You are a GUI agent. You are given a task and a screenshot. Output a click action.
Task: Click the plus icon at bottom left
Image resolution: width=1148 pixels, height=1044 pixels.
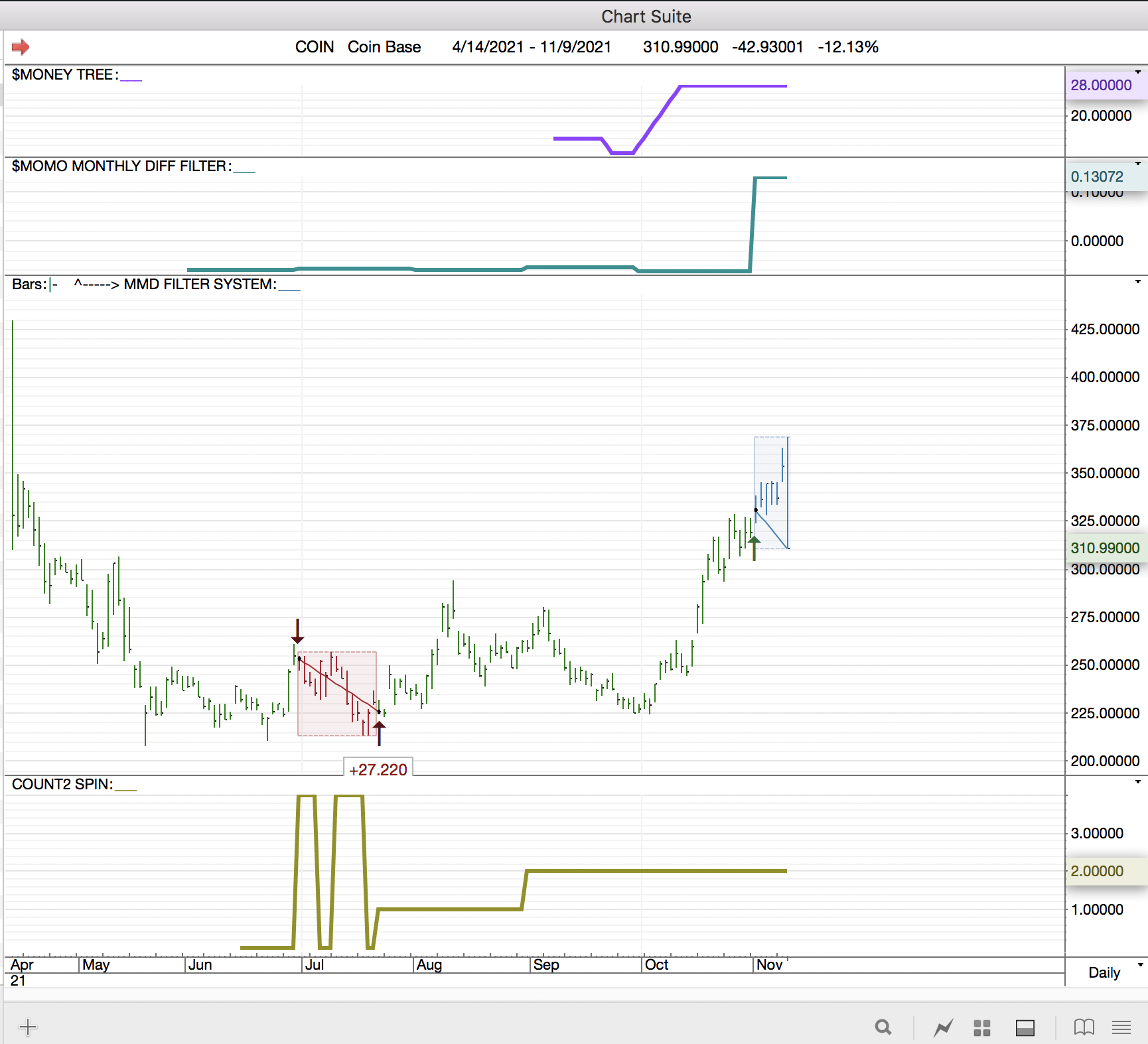pyautogui.click(x=28, y=1027)
